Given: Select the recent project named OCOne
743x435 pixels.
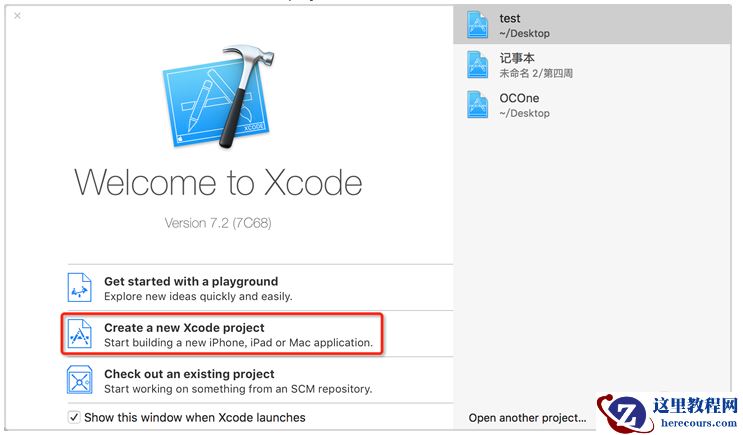Looking at the screenshot, I should [x=520, y=98].
